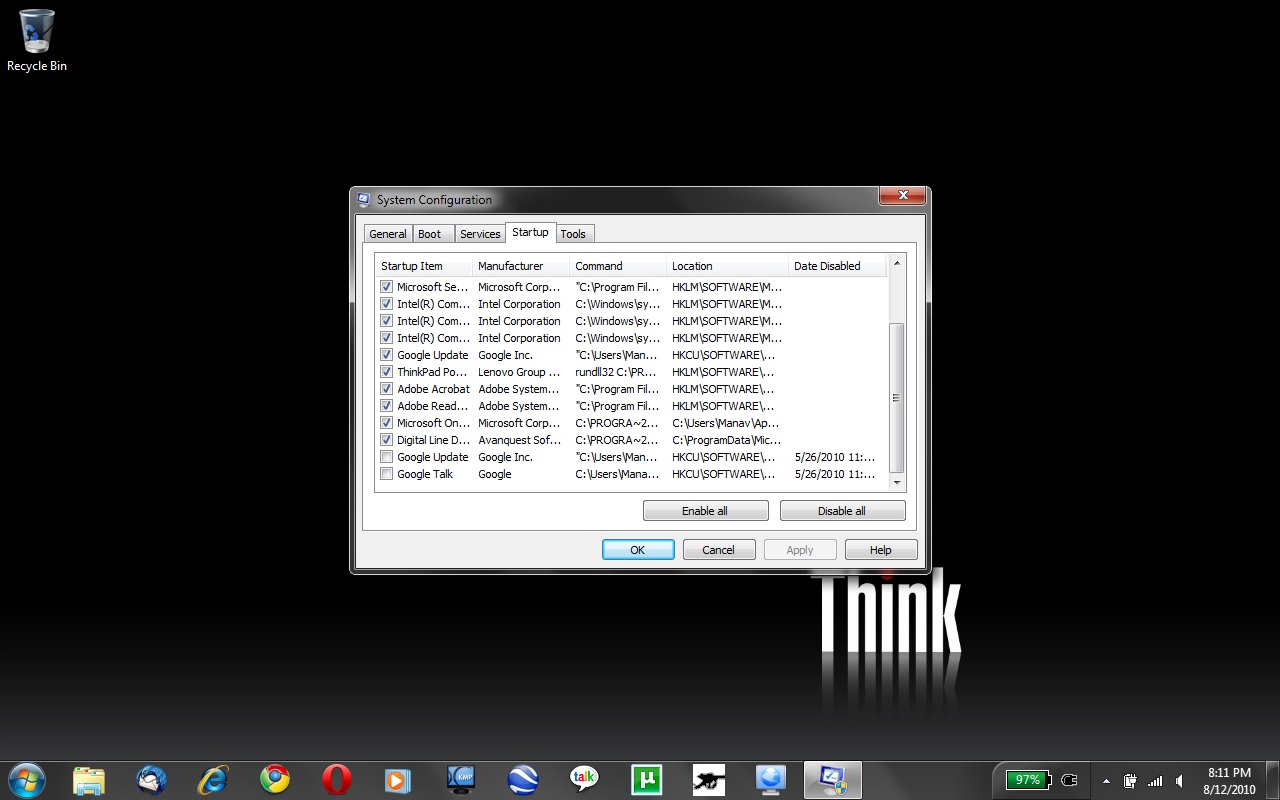
Task: Click the power tray icon
Action: 1131,781
